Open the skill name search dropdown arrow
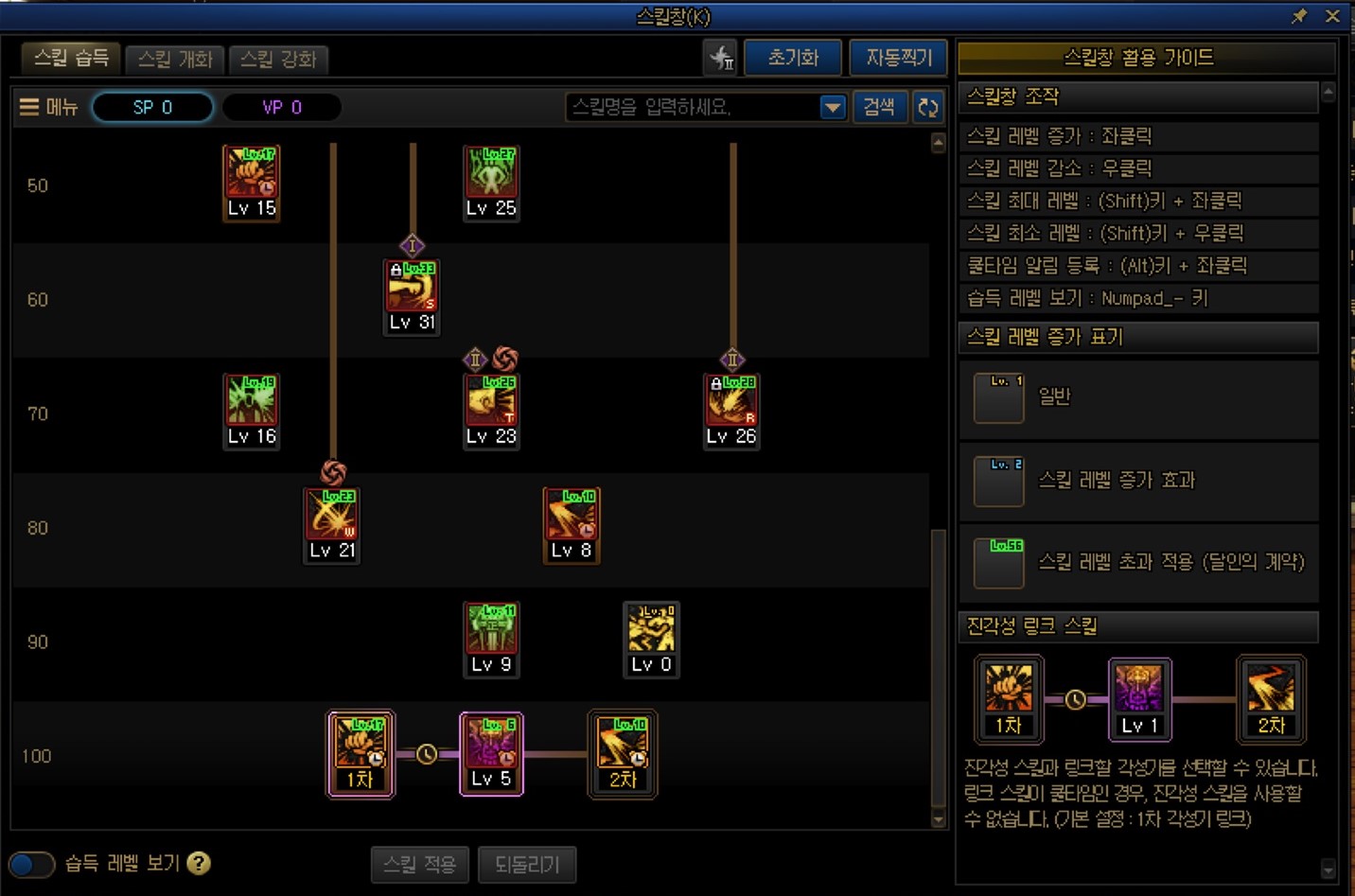 (833, 107)
